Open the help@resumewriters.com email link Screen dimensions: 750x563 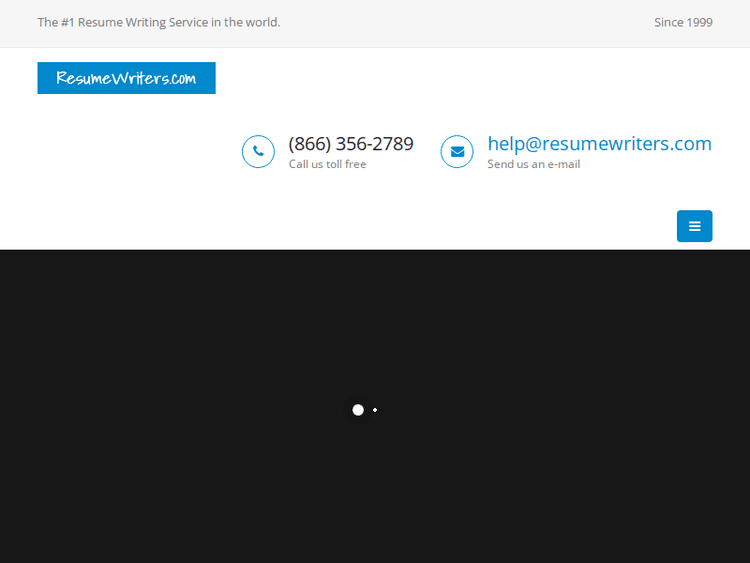pos(599,144)
